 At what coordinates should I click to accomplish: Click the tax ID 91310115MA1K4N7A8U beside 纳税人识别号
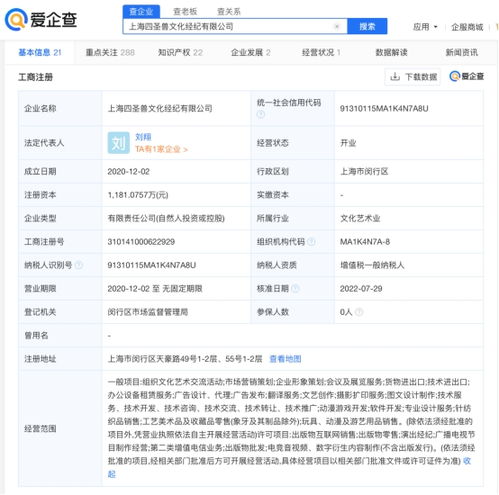click(152, 265)
